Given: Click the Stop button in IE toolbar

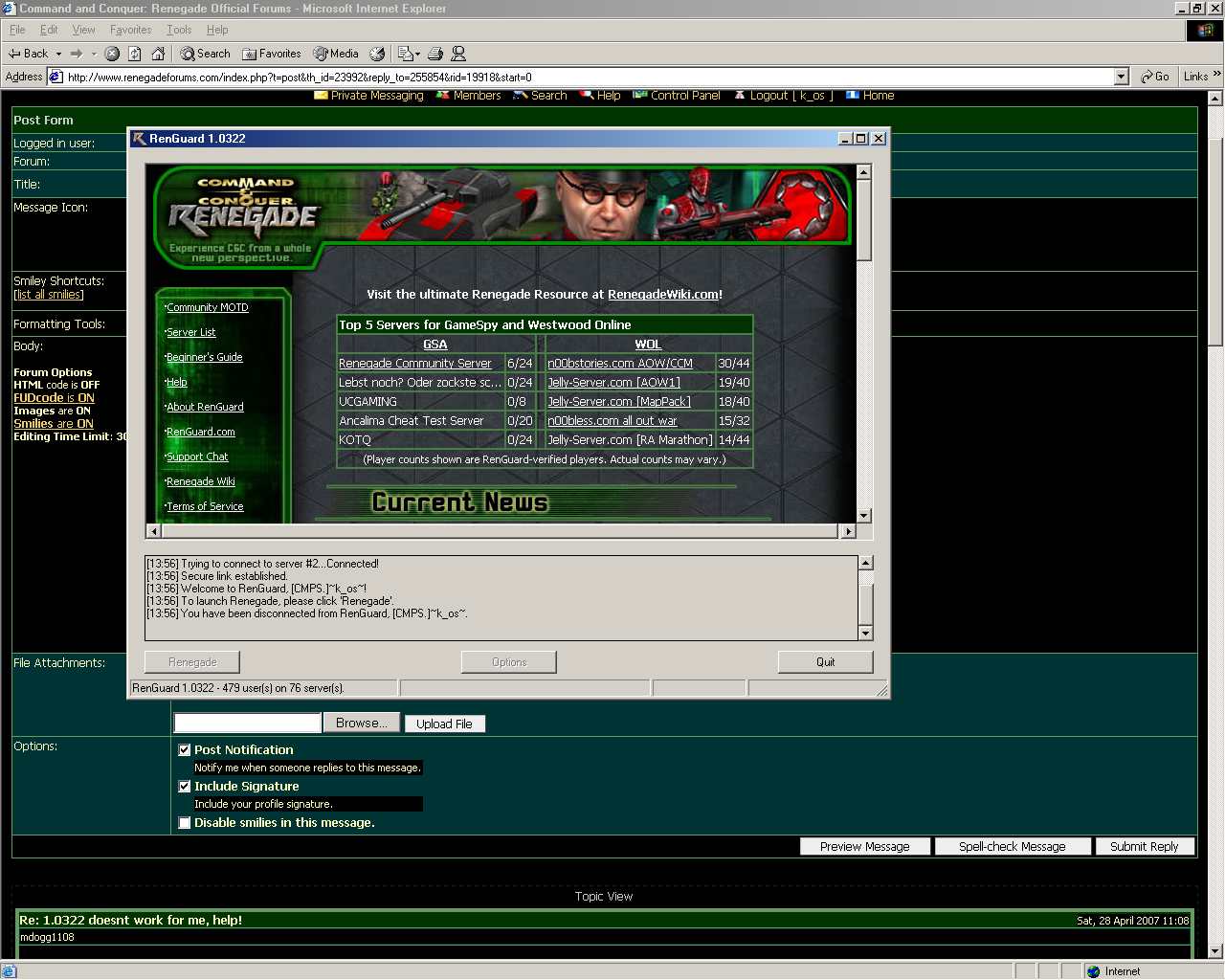Looking at the screenshot, I should (x=112, y=54).
